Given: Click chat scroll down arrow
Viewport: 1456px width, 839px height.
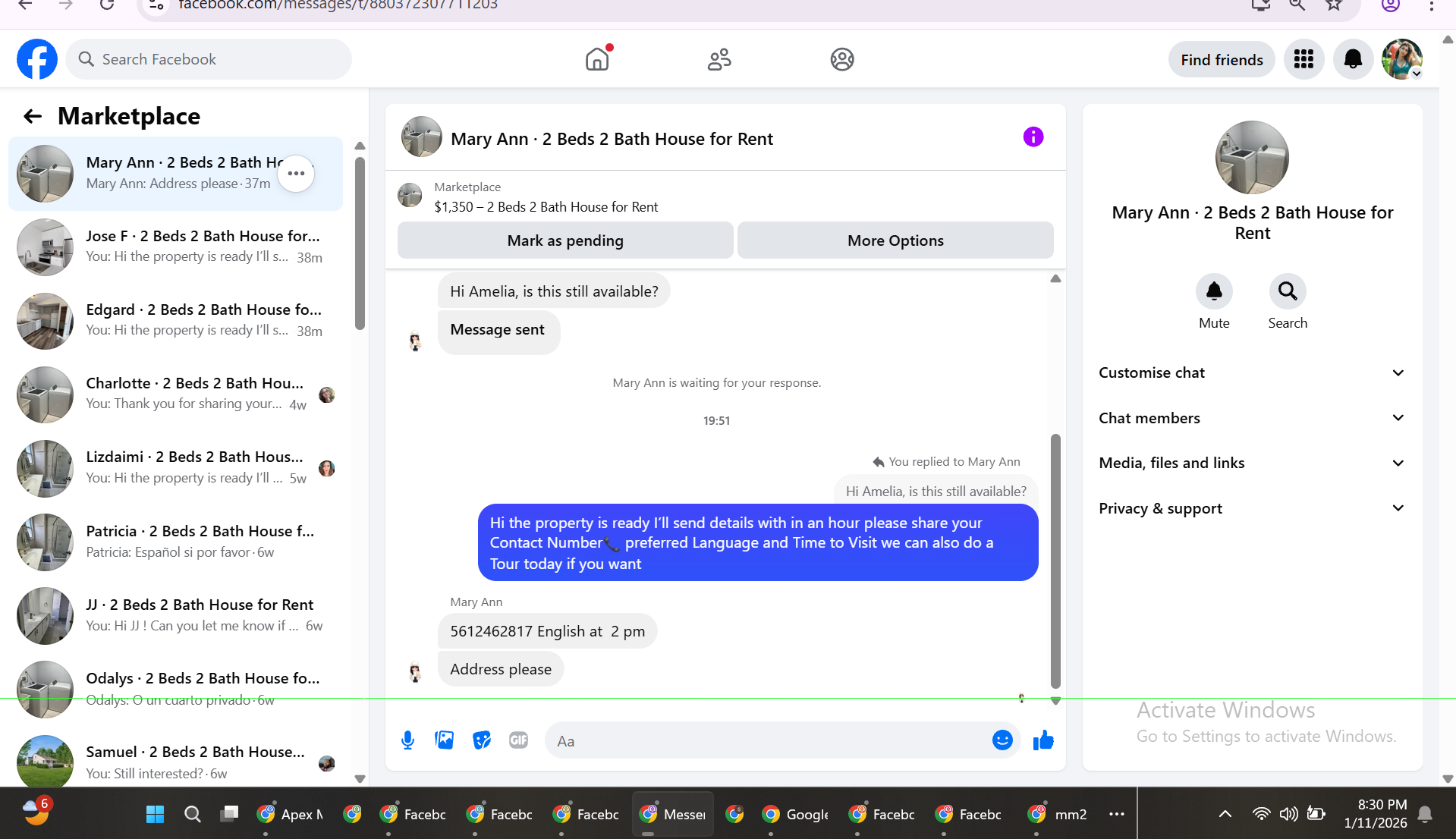Looking at the screenshot, I should click(1055, 701).
